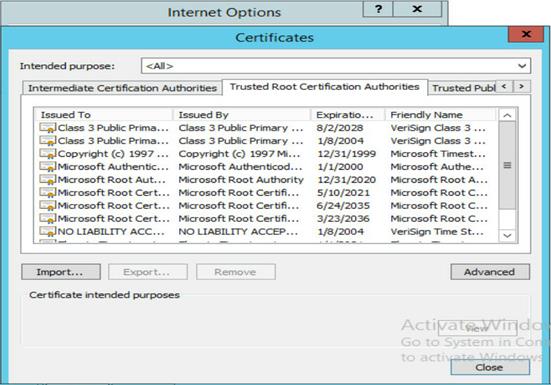The image size is (551, 385).
Task: Click the Close button of Certificates dialog
Action: click(490, 367)
